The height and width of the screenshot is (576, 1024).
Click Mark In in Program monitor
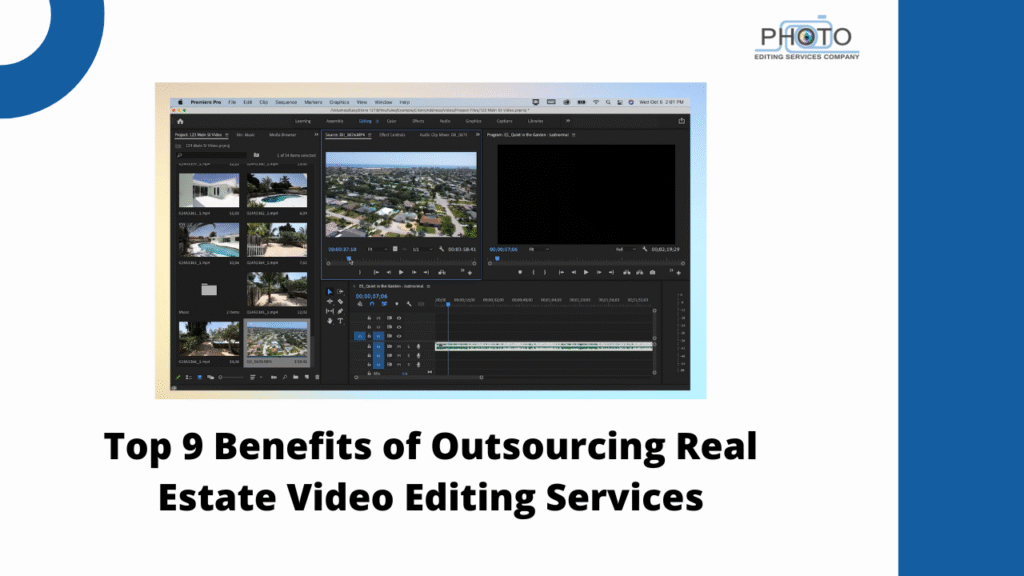(x=534, y=272)
